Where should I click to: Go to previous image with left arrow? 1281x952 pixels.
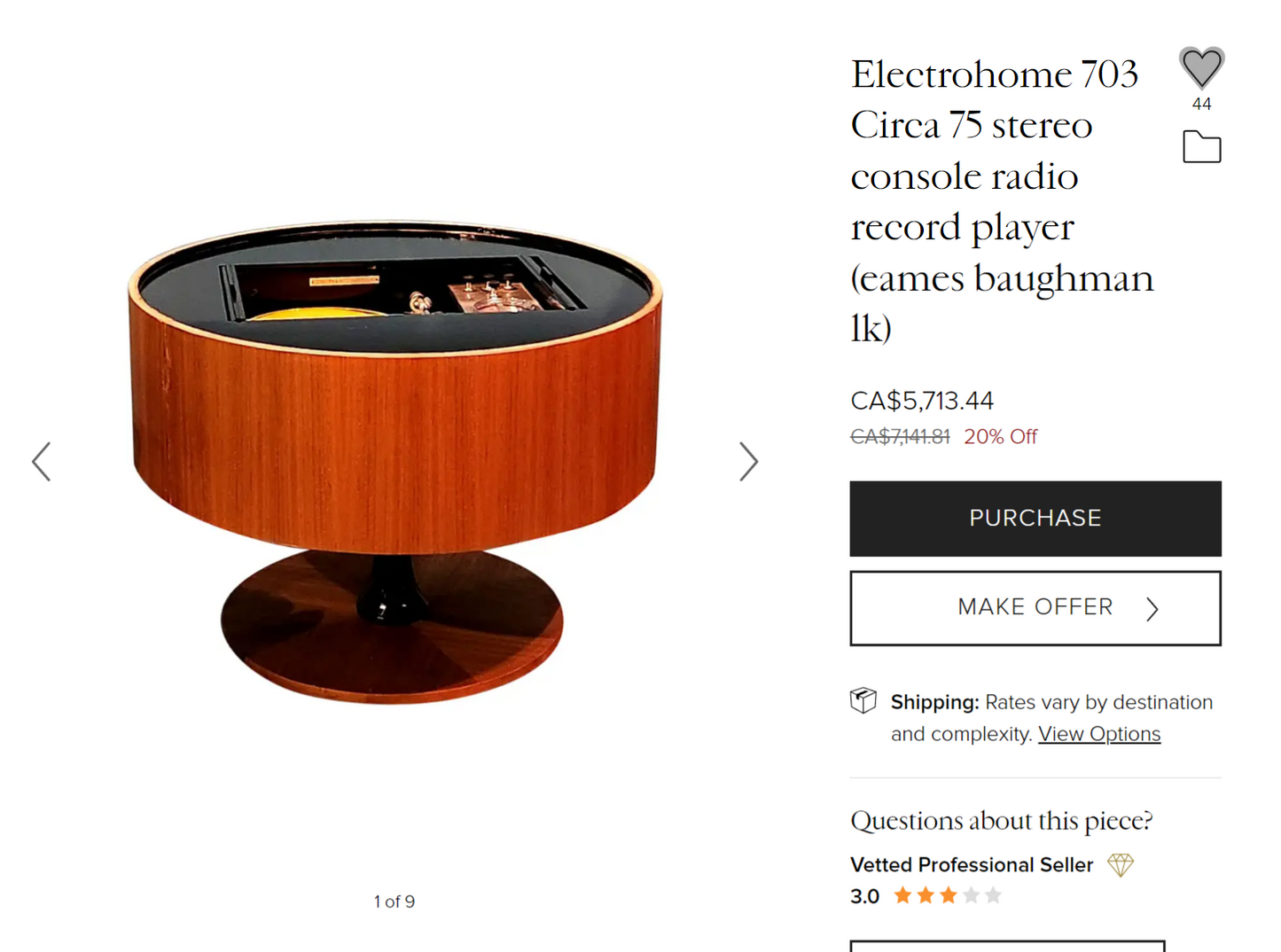coord(42,462)
